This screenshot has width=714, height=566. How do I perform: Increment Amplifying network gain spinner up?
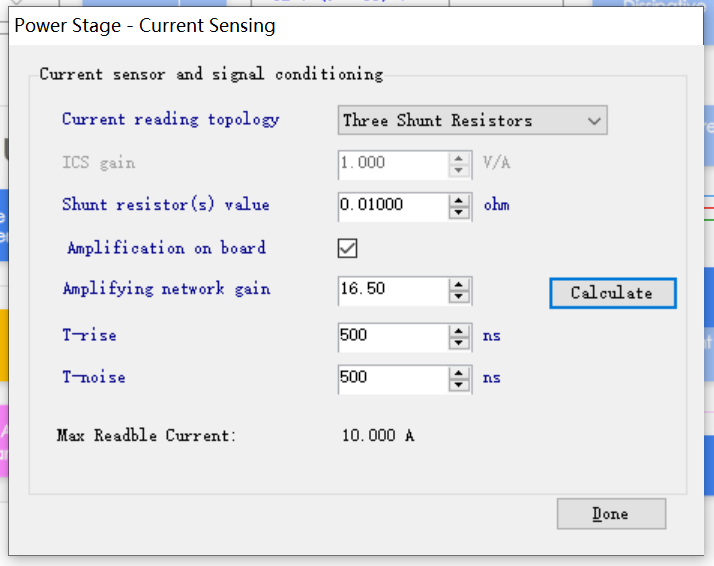(x=459, y=284)
